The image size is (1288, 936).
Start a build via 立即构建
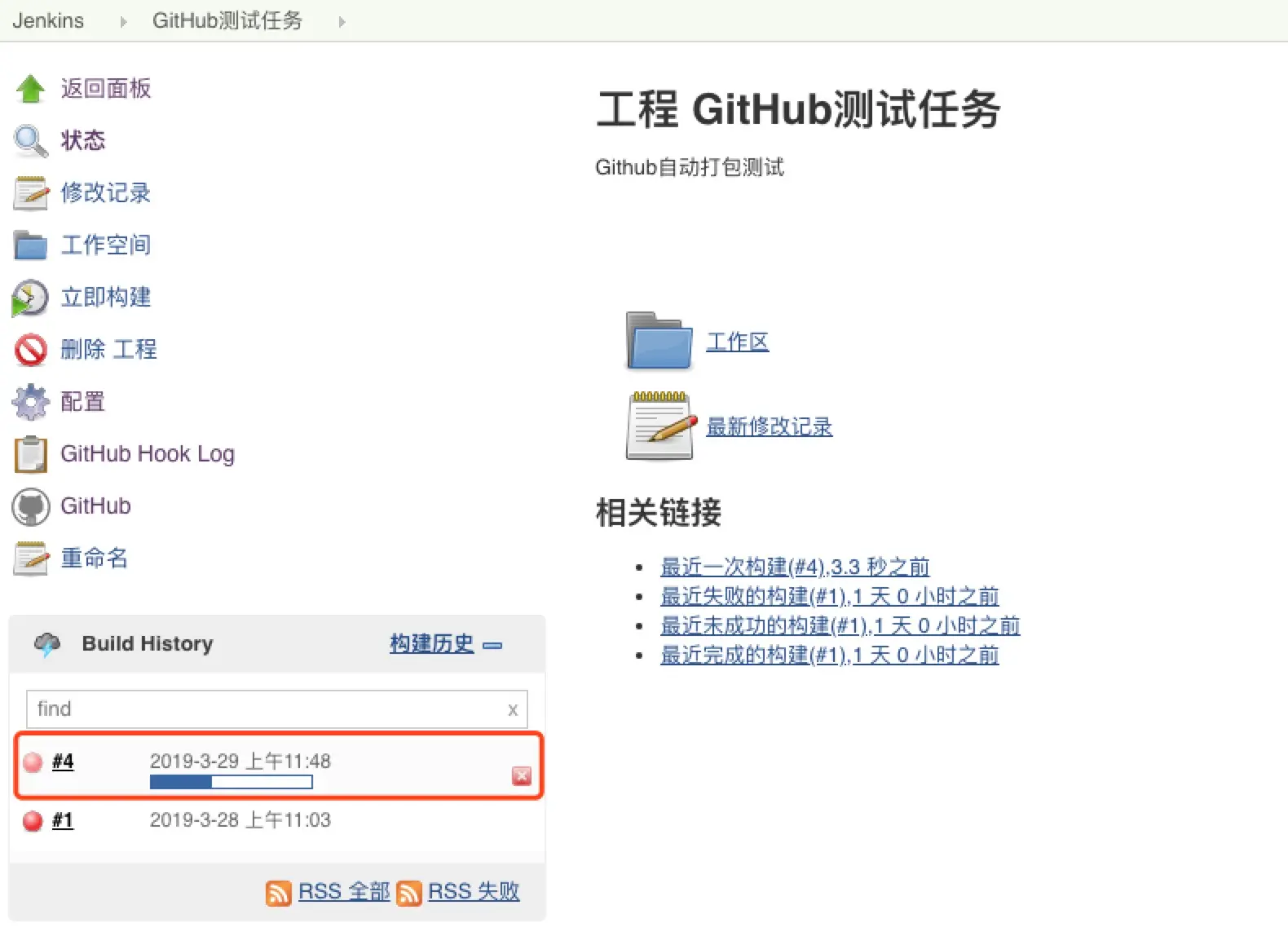pos(106,297)
